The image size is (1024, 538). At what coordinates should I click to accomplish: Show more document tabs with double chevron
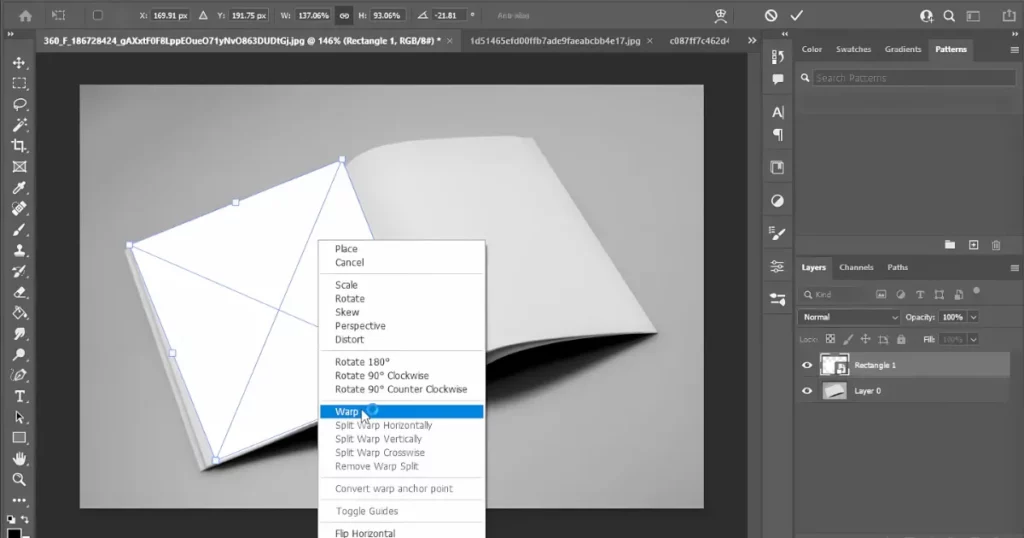pos(752,40)
